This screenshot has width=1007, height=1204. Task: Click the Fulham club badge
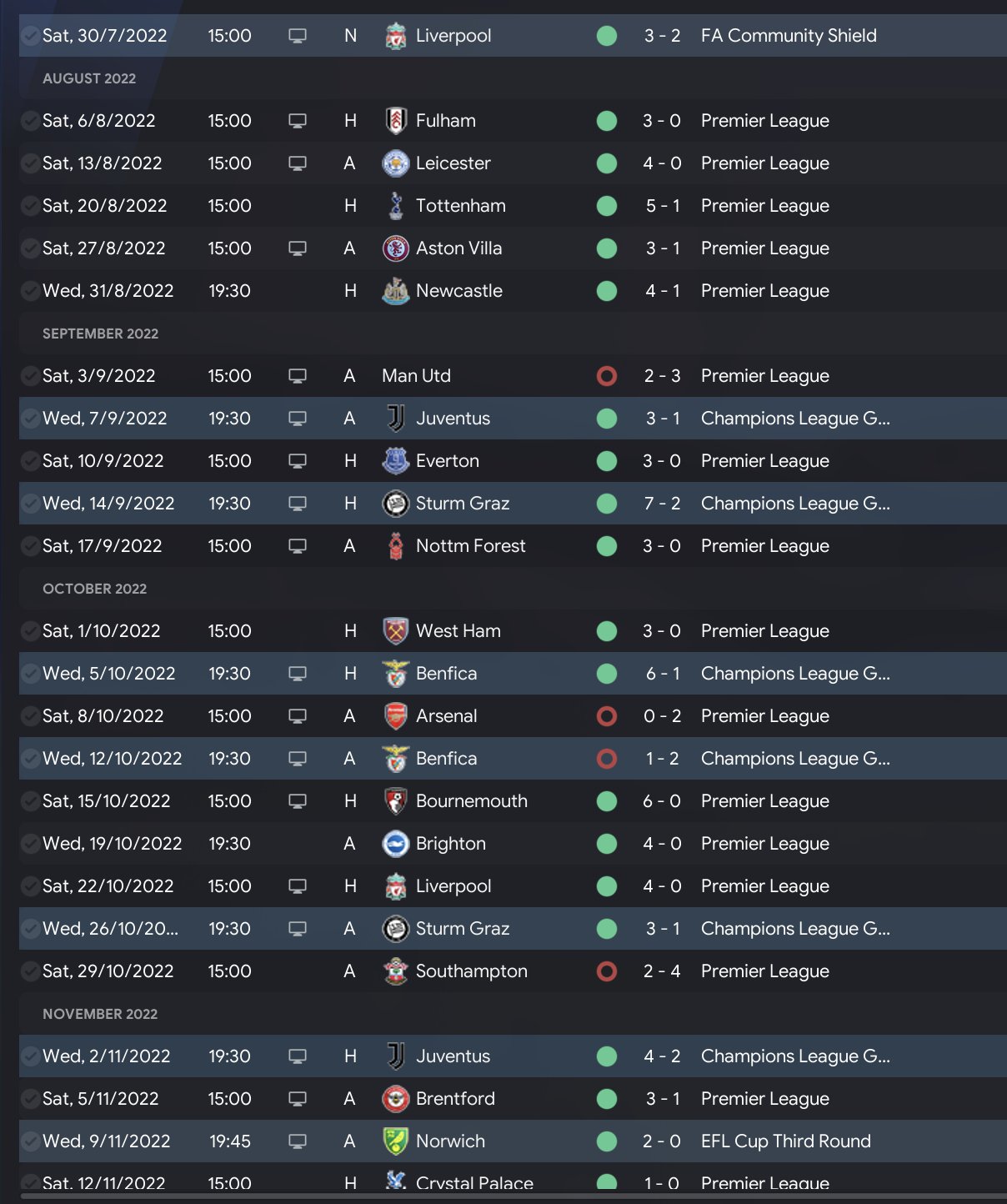(396, 121)
